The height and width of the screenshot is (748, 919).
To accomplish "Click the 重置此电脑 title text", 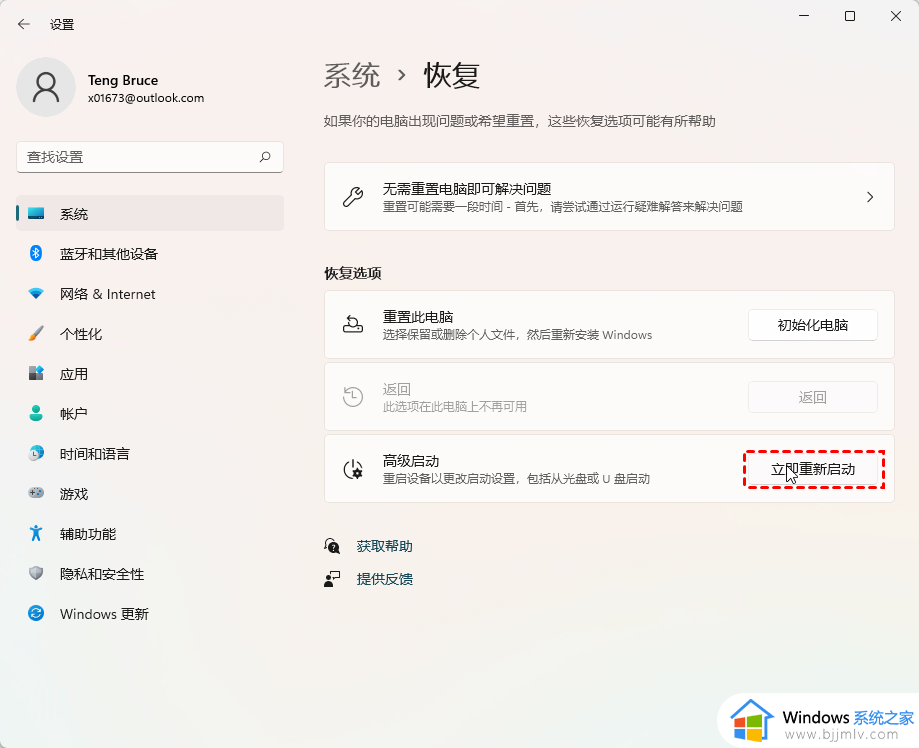I will (x=418, y=317).
